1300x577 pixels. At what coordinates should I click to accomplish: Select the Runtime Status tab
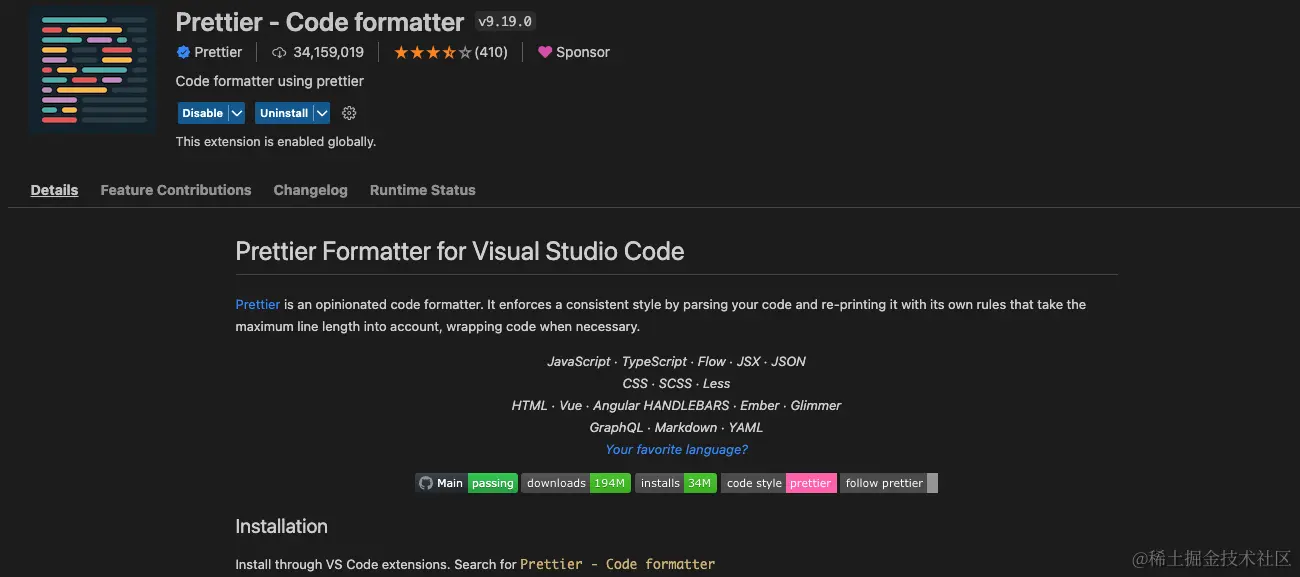pos(422,190)
